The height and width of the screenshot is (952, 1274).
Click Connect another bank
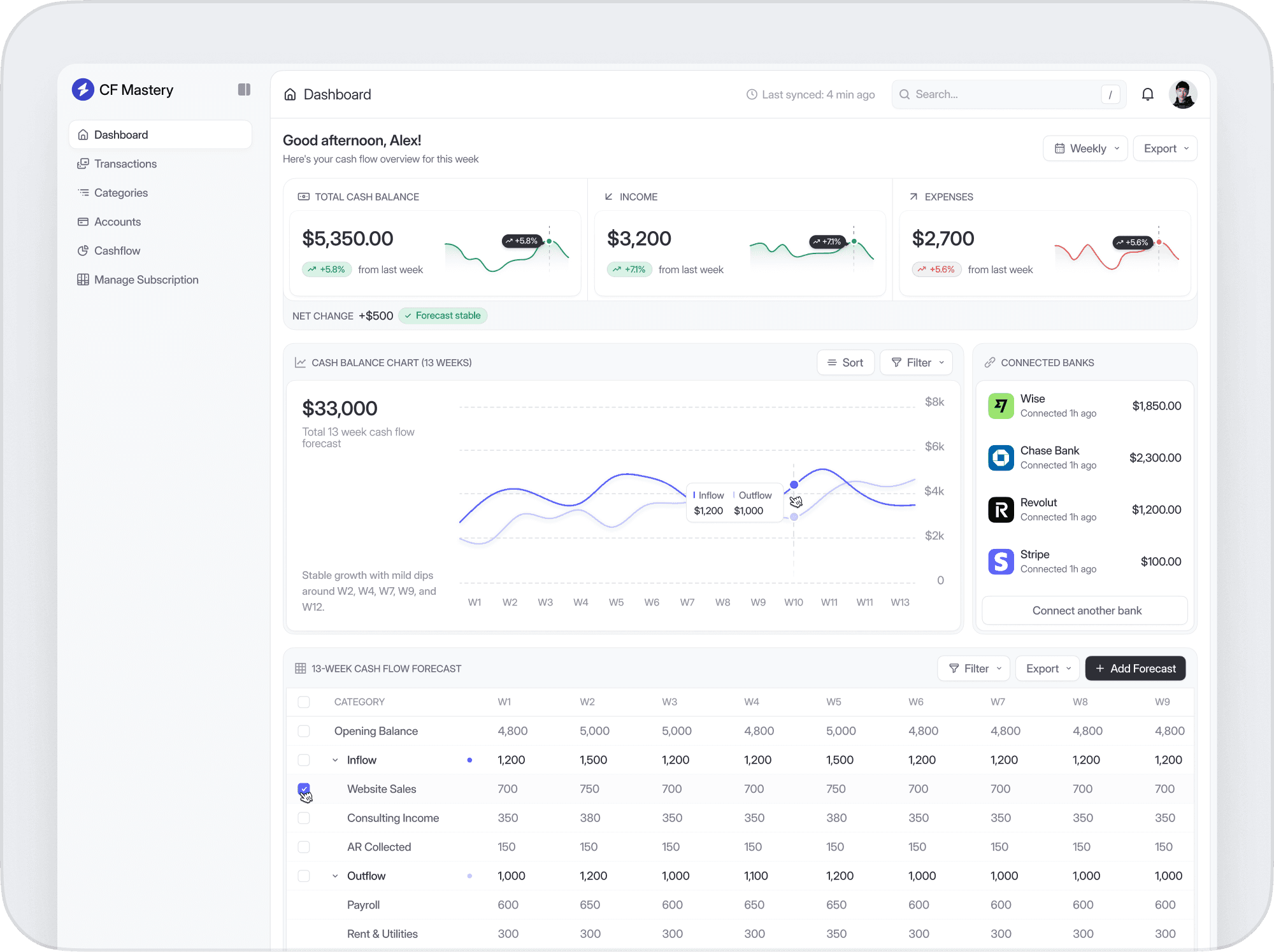(x=1085, y=611)
